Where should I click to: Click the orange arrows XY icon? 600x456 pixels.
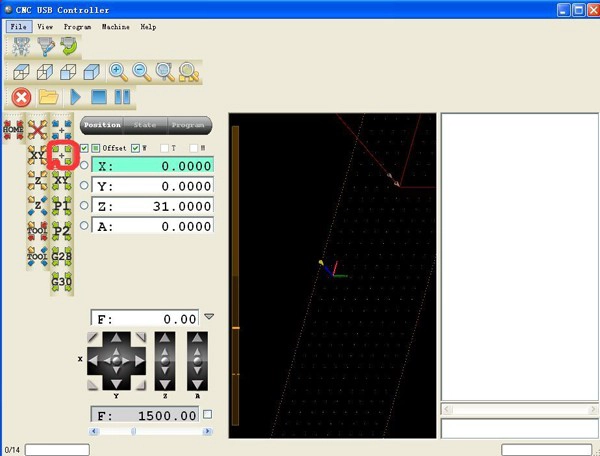pyautogui.click(x=37, y=155)
